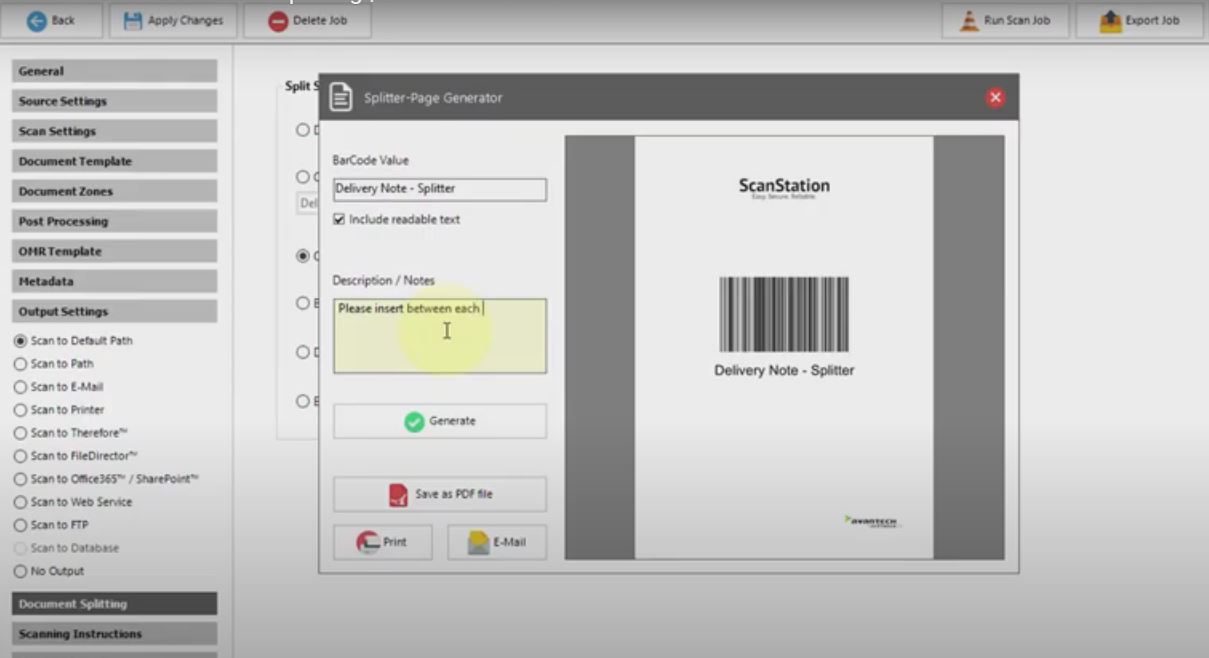The width and height of the screenshot is (1209, 658).
Task: Click the document icon in the dialog title
Action: pos(341,97)
